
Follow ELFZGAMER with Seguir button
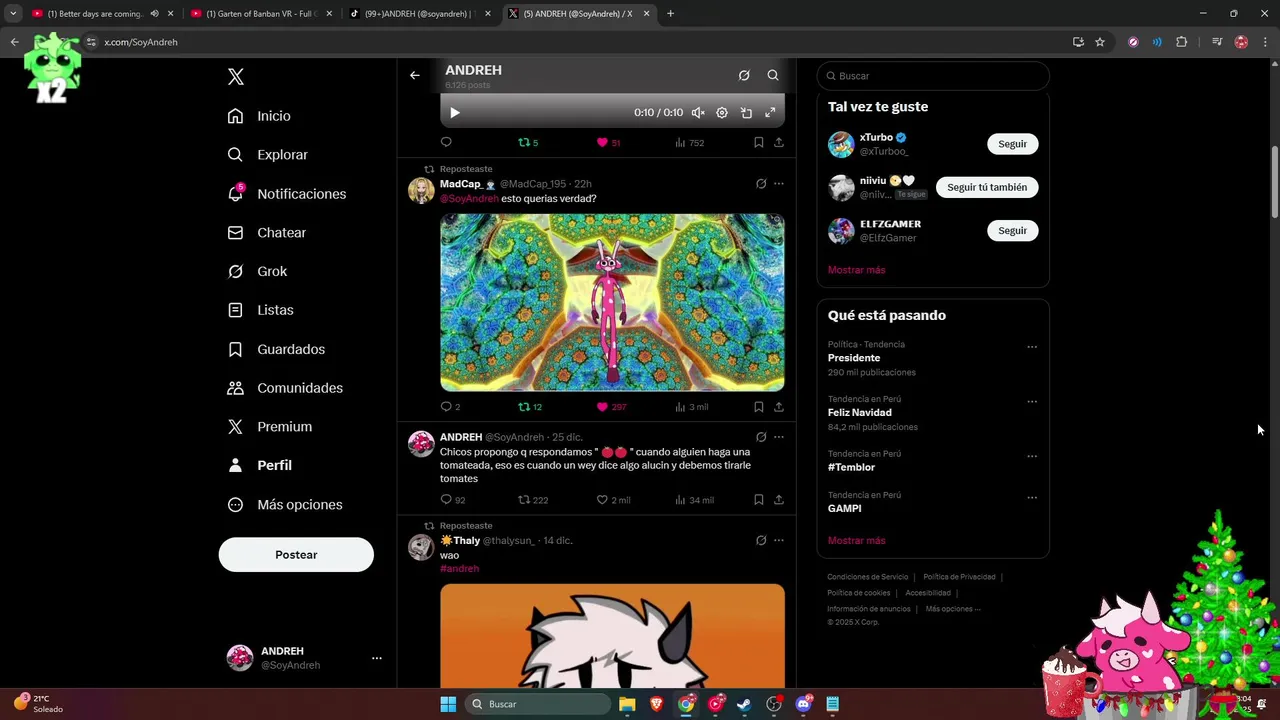click(1012, 231)
